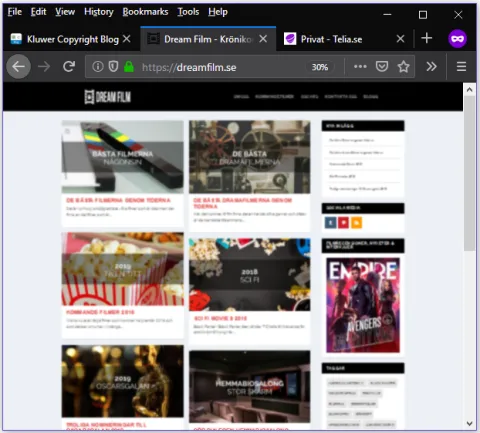The height and width of the screenshot is (433, 480).
Task: Click the purple private browsing mask icon
Action: (457, 39)
